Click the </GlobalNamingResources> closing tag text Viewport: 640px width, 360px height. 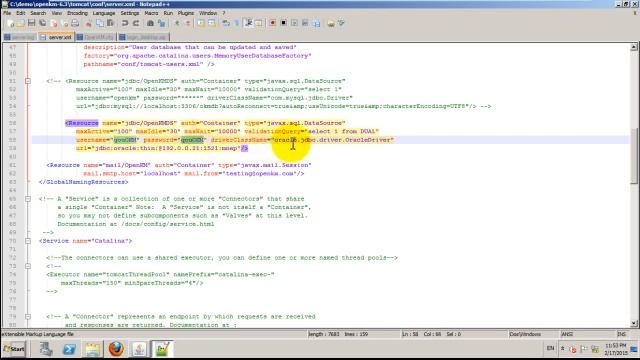tap(83, 182)
